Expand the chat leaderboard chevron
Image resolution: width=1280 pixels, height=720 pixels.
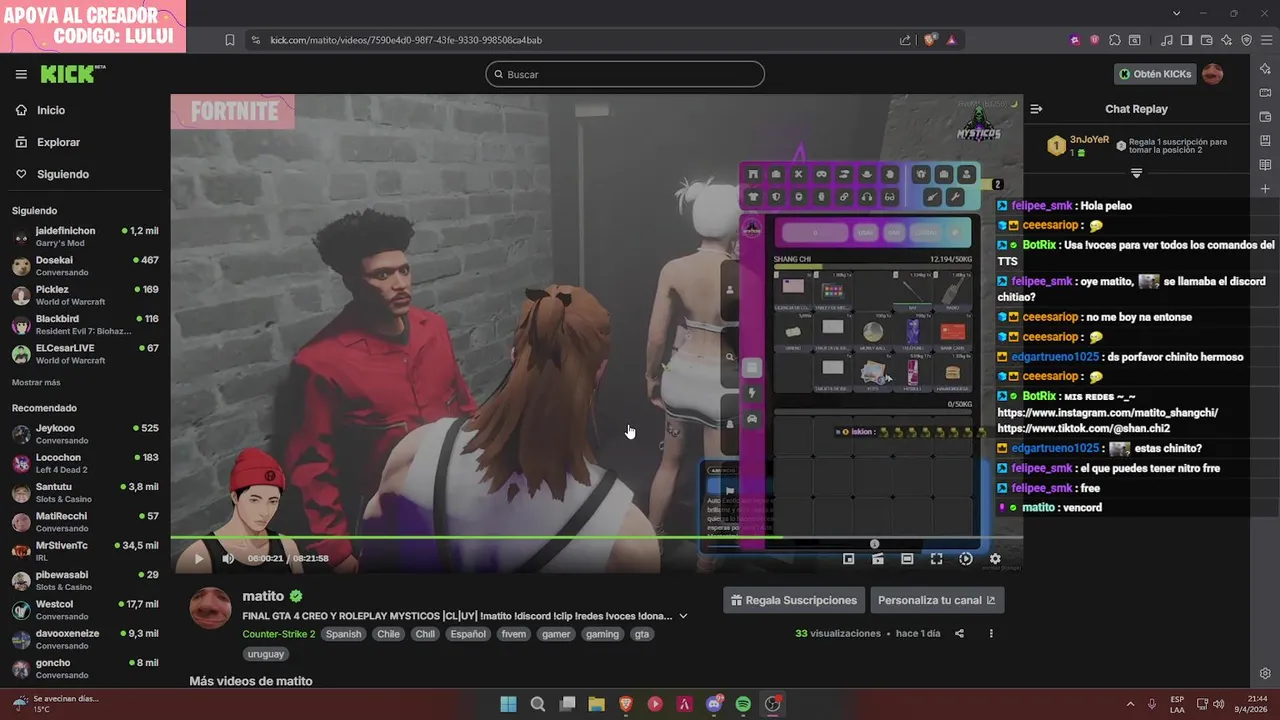click(x=1136, y=173)
